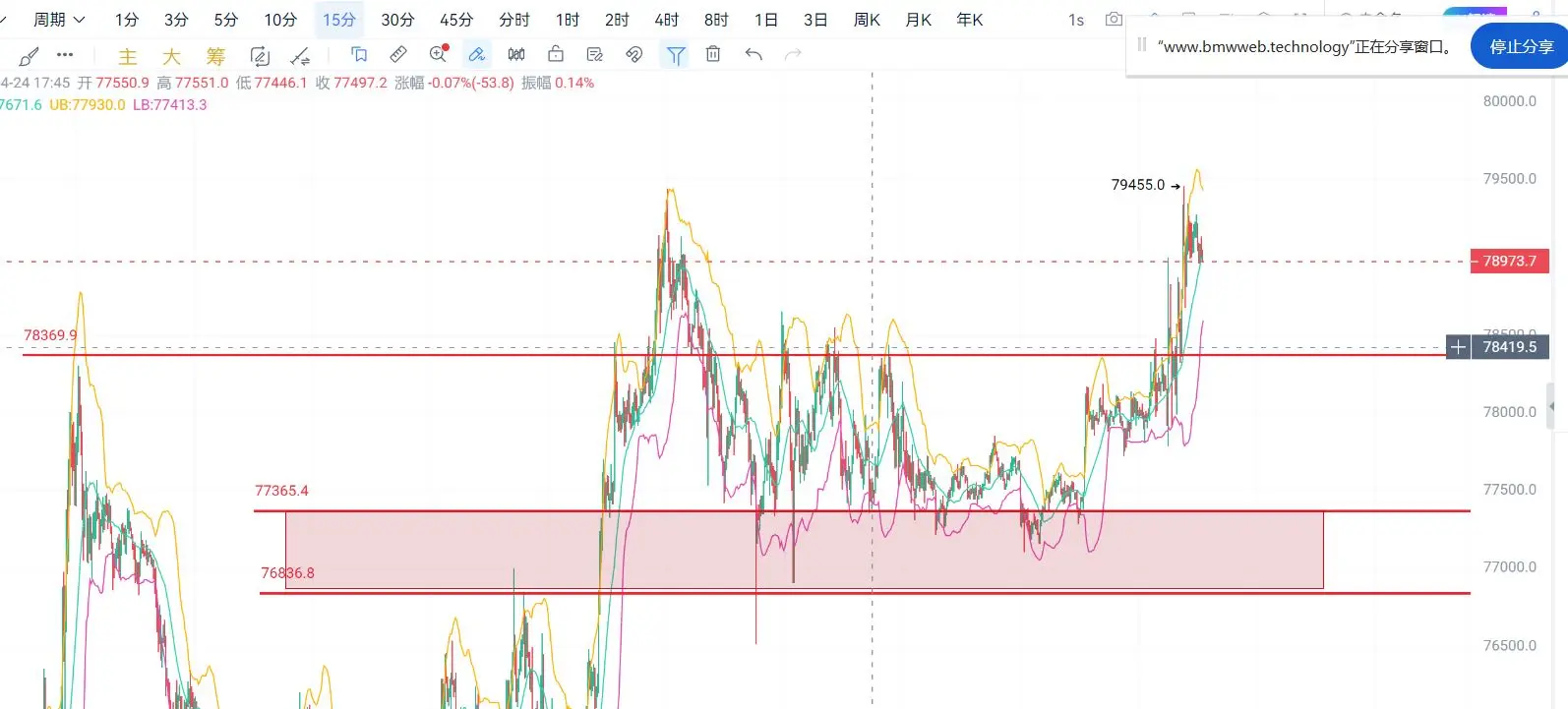Undo the last drawing action
Screen dimensions: 1568x709
click(x=754, y=55)
